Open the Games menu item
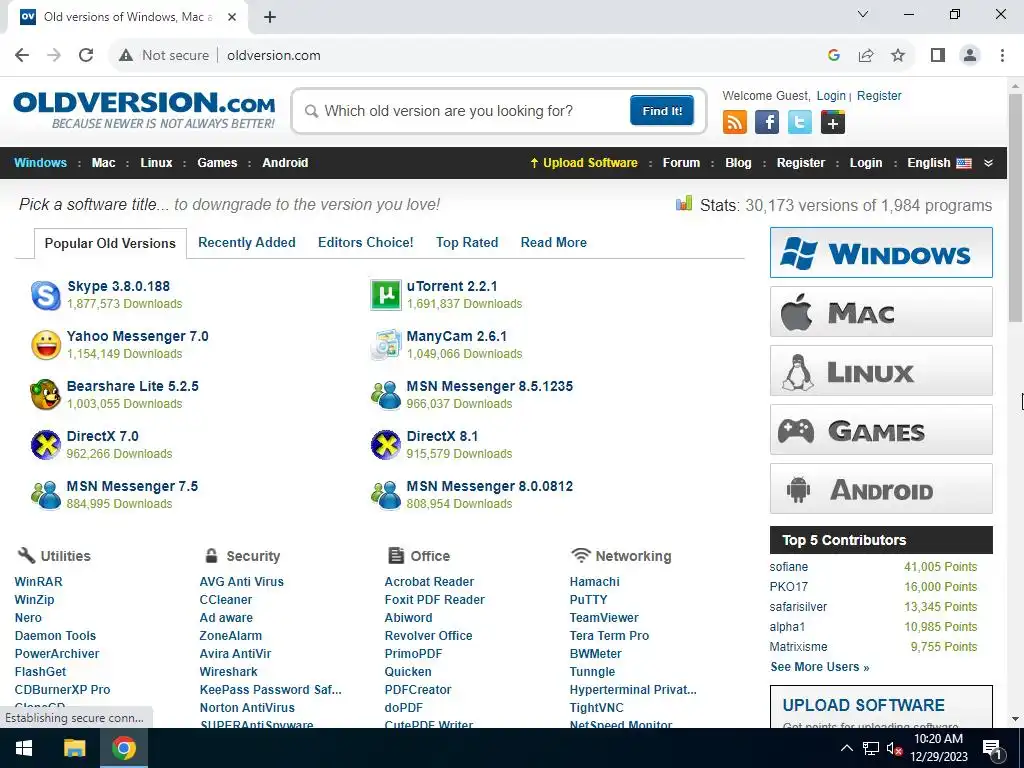This screenshot has width=1024, height=768. click(217, 163)
